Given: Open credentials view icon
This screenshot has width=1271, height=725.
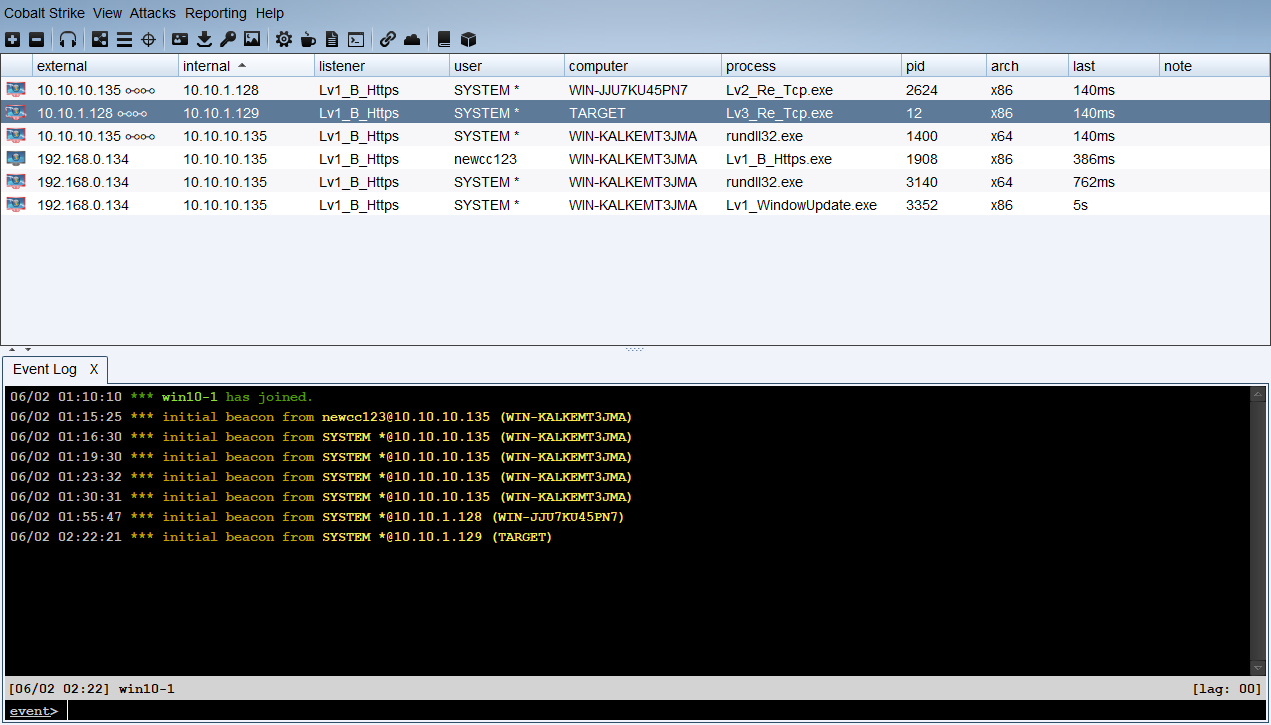Looking at the screenshot, I should tap(180, 40).
